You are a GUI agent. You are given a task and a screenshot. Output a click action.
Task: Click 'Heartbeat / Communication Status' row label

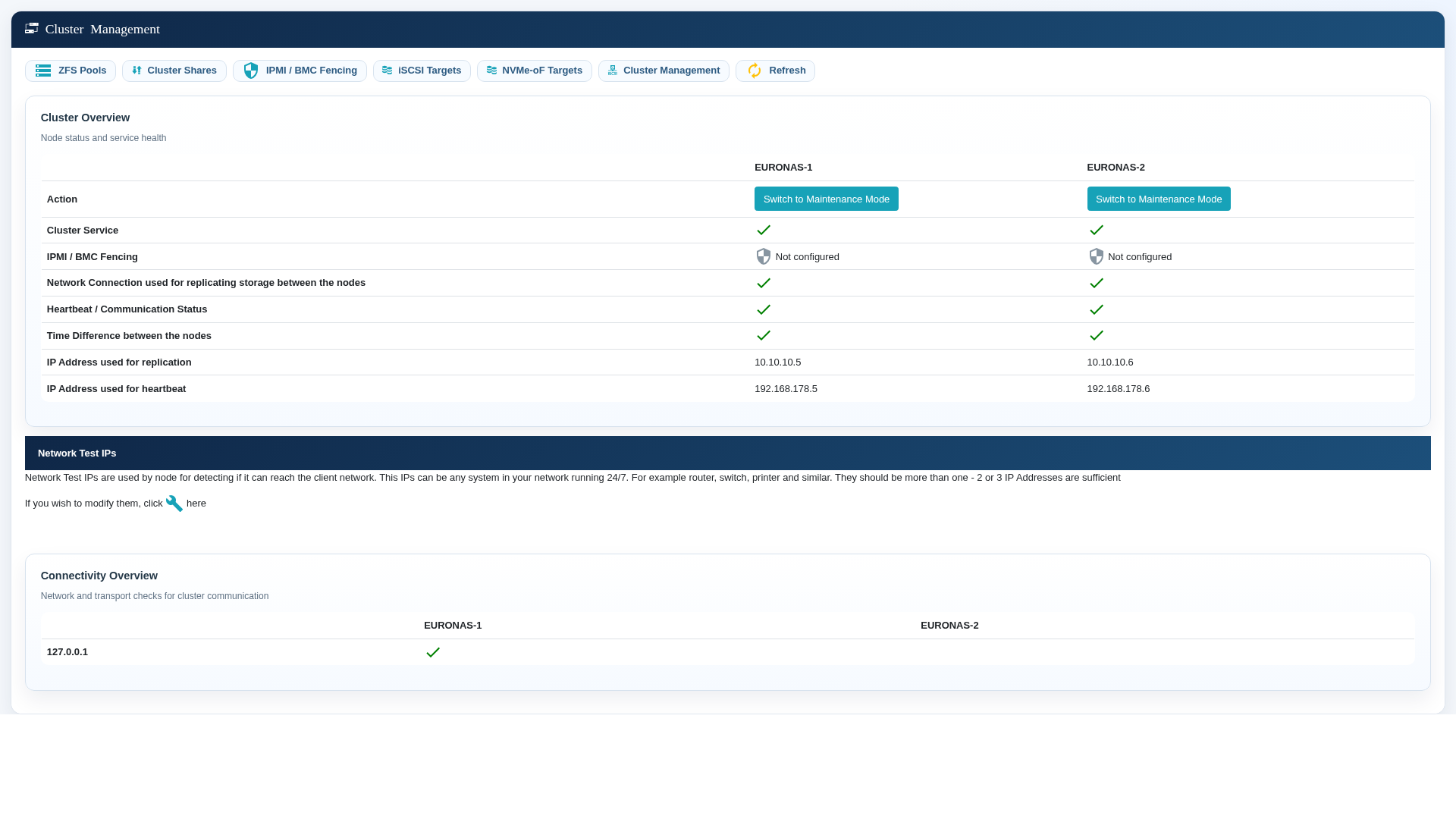pyautogui.click(x=127, y=309)
